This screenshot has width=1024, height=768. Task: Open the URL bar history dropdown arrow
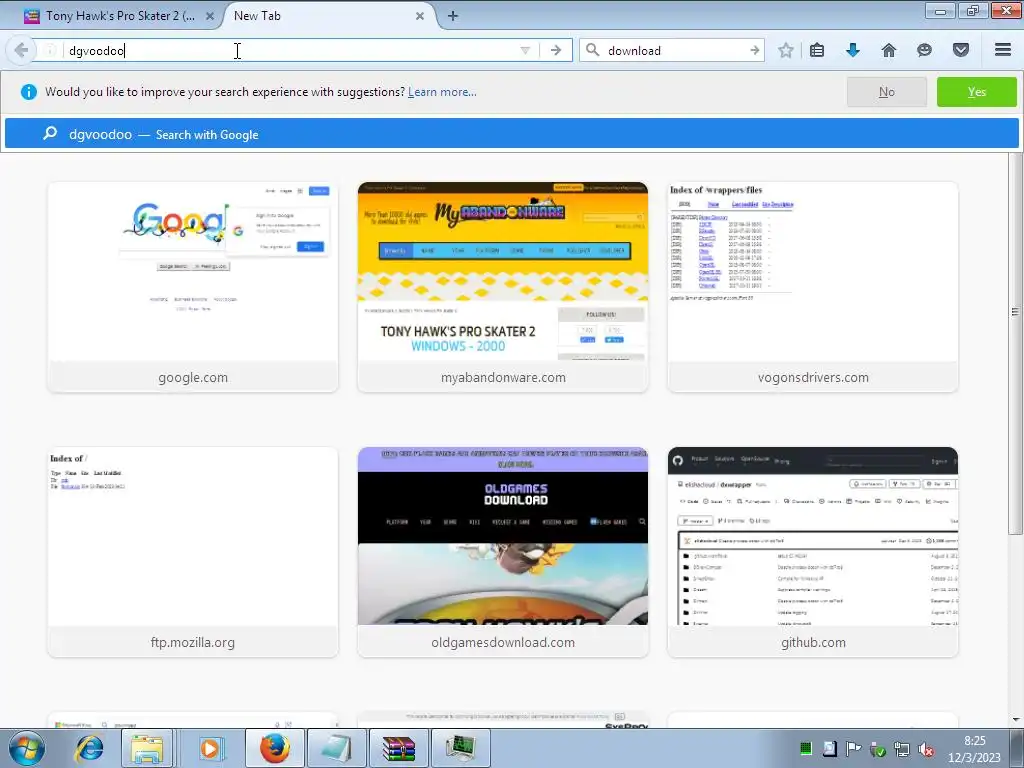[x=525, y=50]
